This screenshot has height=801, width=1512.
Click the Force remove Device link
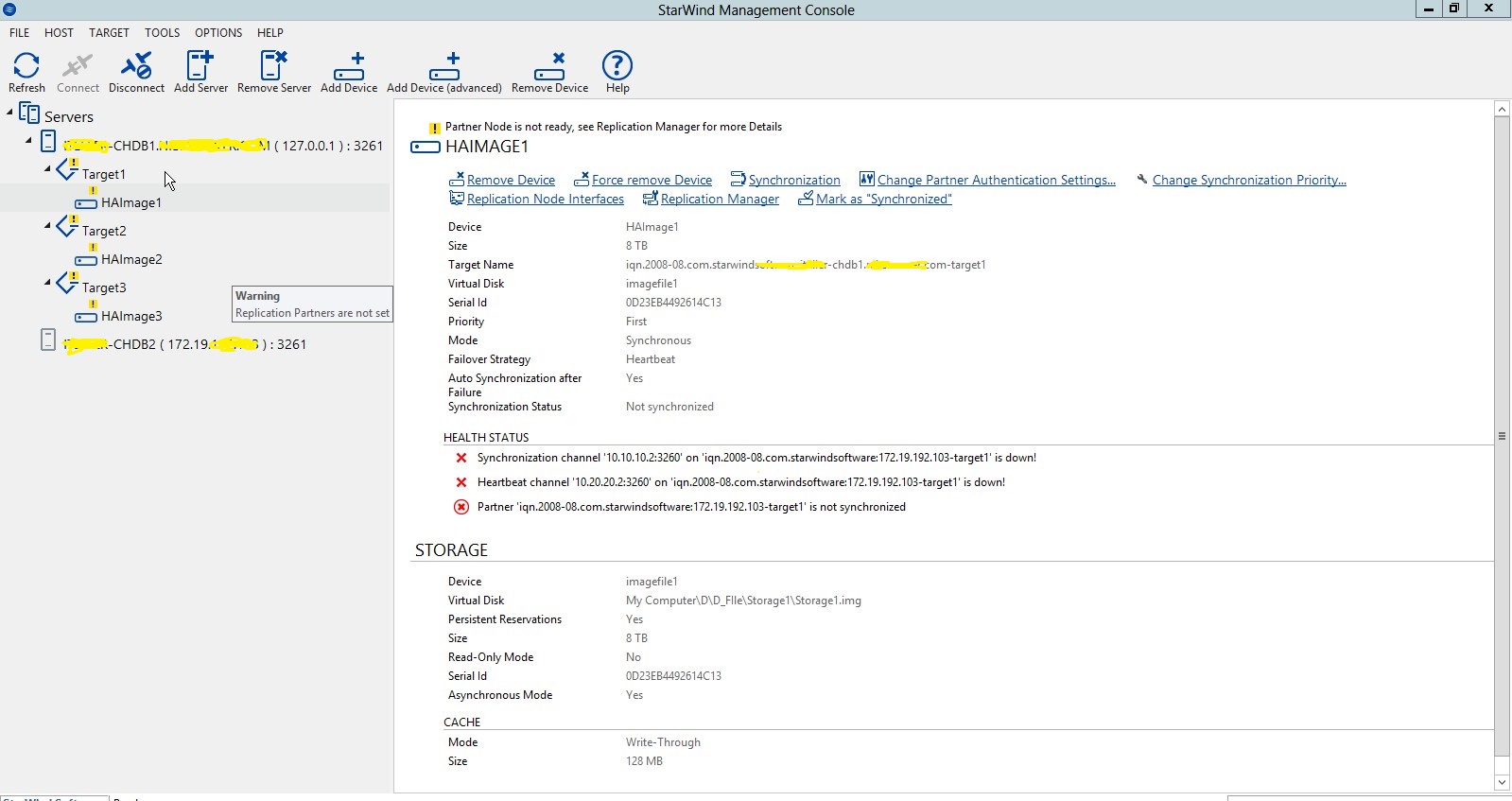coord(652,180)
